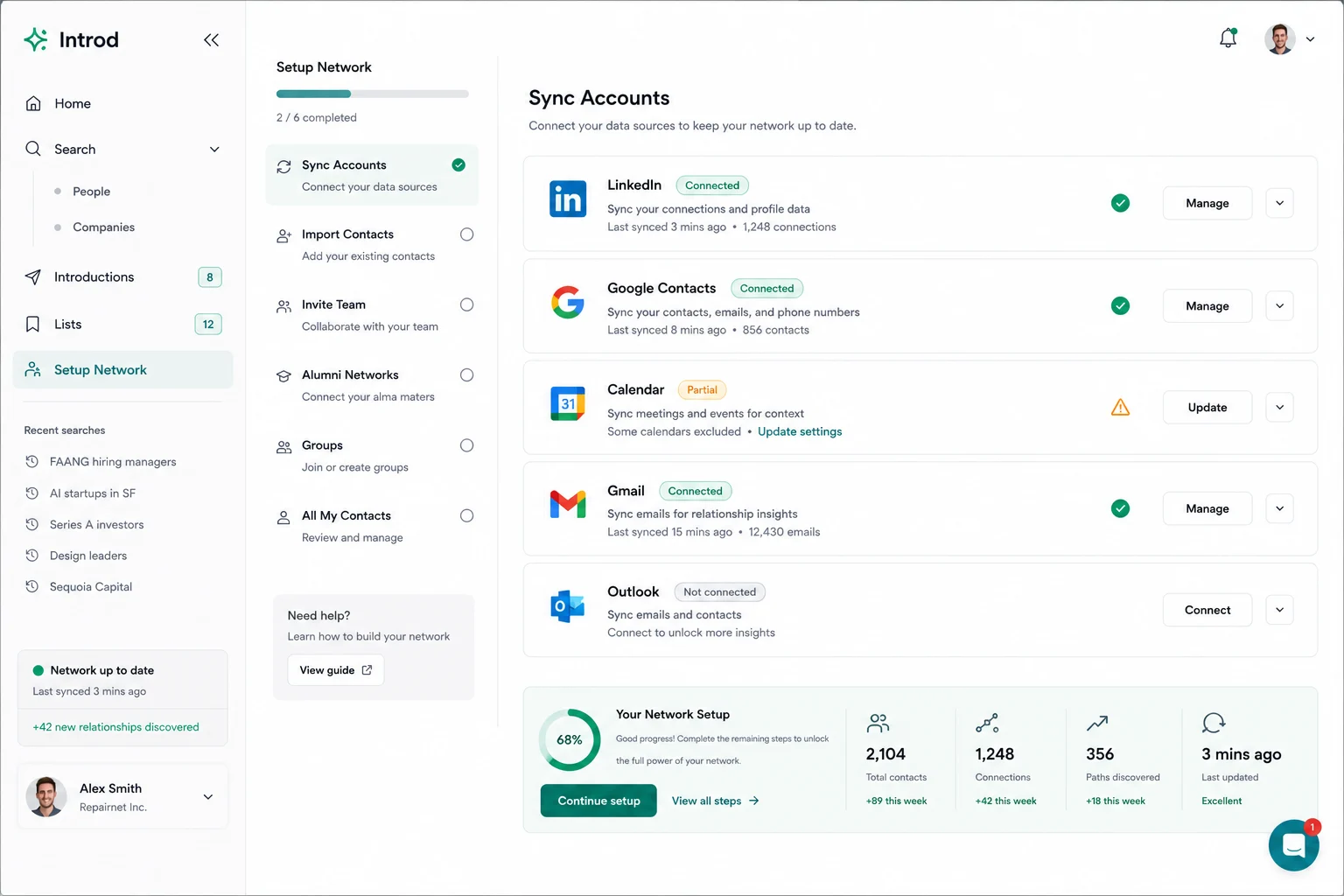The width and height of the screenshot is (1344, 896).
Task: Click Connect button for Outlook
Action: 1207,610
